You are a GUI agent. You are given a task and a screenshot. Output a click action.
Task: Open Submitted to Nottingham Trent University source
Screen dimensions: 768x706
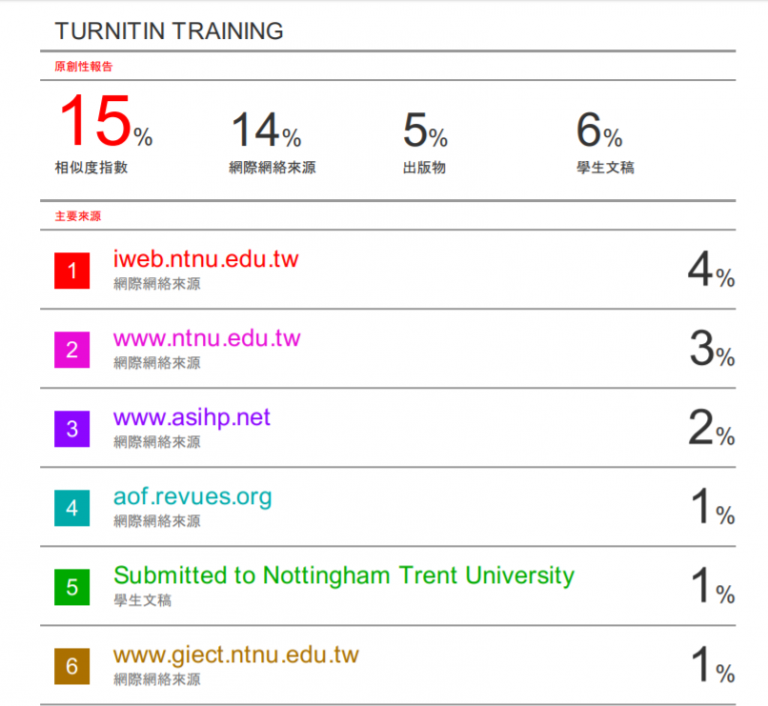(344, 576)
